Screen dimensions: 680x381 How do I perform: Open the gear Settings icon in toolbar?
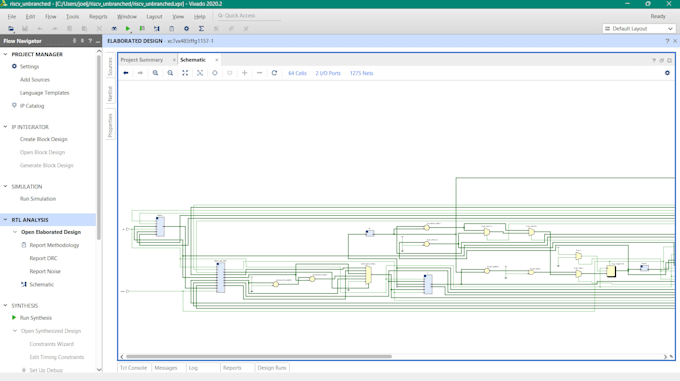pyautogui.click(x=186, y=29)
